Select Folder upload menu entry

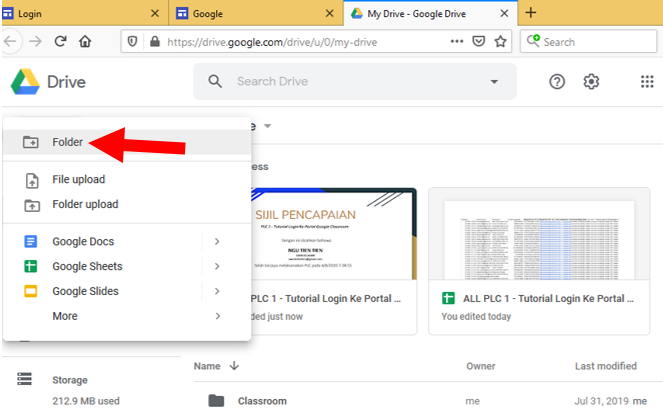pos(127,204)
